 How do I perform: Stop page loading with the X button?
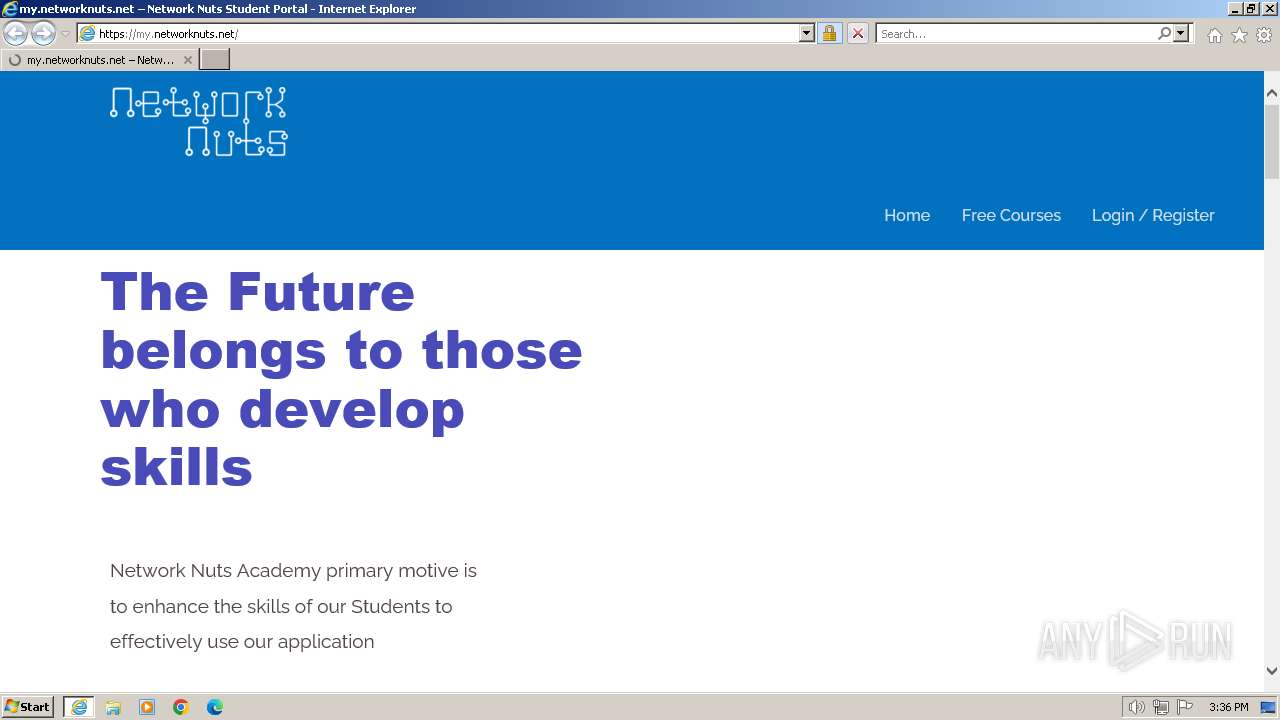coord(858,33)
